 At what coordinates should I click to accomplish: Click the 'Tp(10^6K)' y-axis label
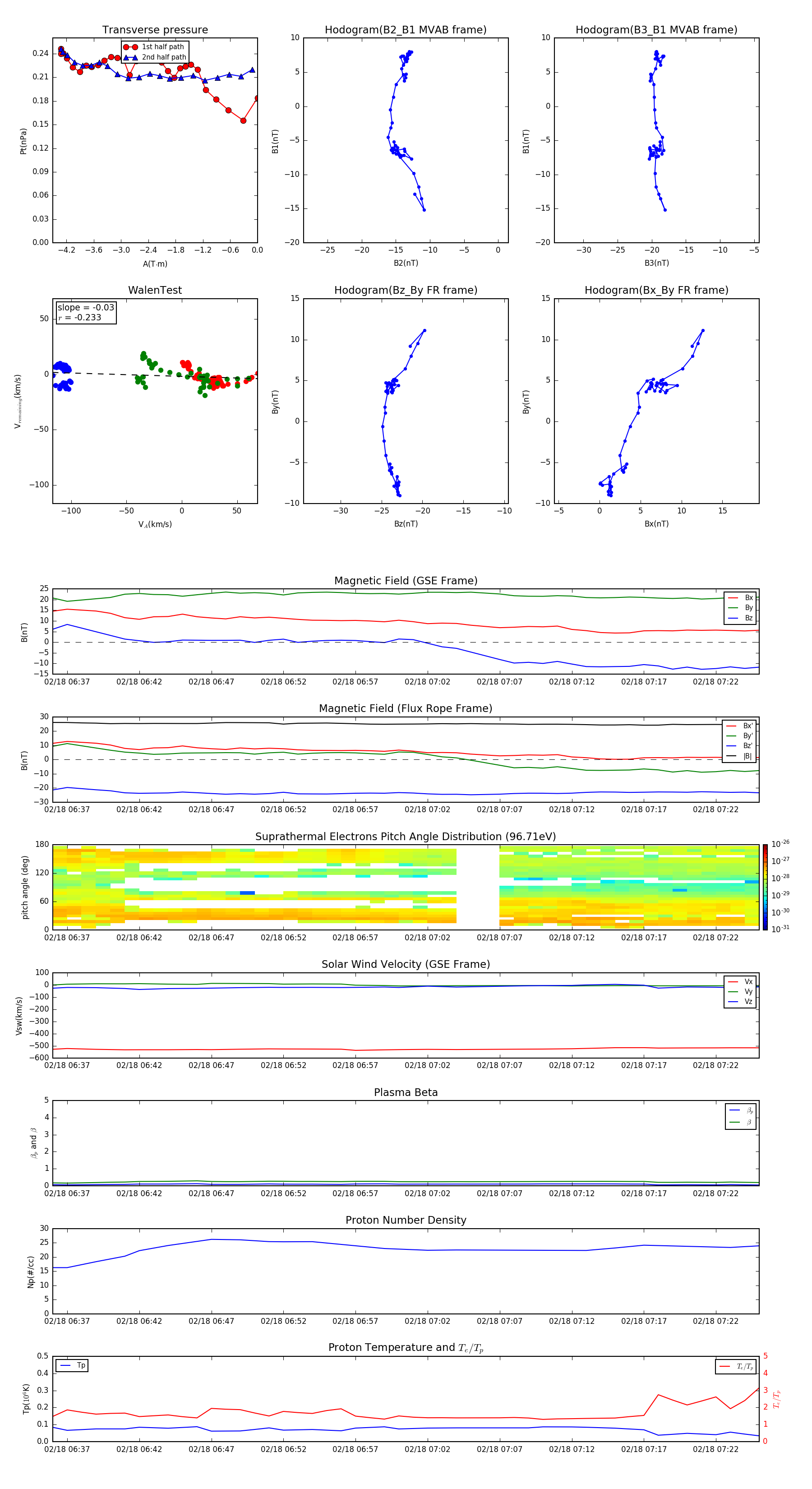pos(26,1399)
